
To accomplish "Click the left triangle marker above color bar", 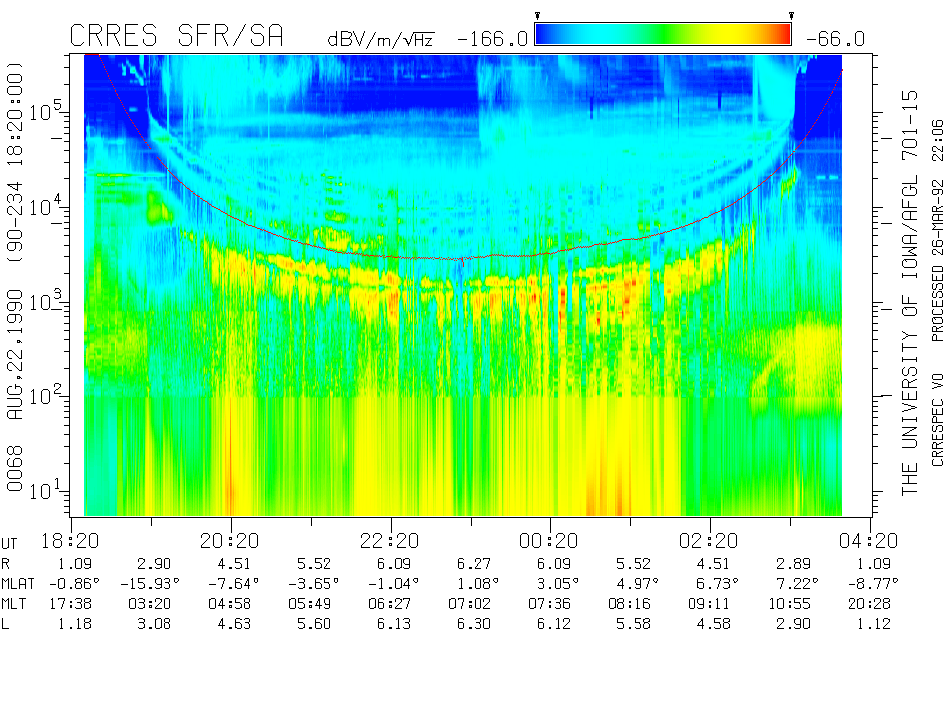I will tap(538, 15).
